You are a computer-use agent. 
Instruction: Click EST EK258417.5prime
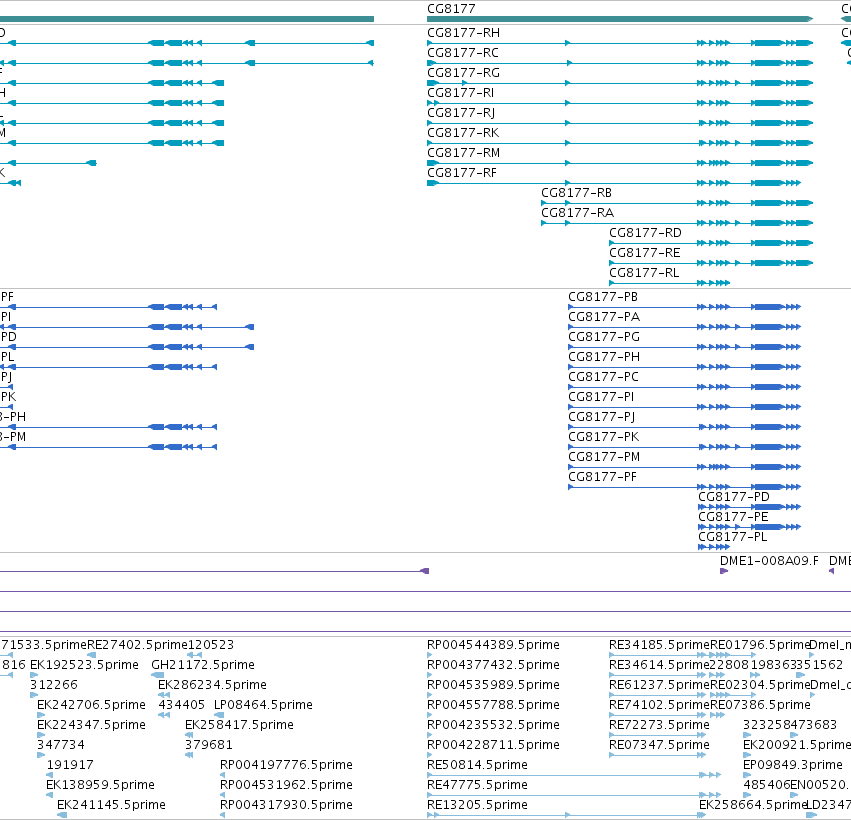click(239, 726)
